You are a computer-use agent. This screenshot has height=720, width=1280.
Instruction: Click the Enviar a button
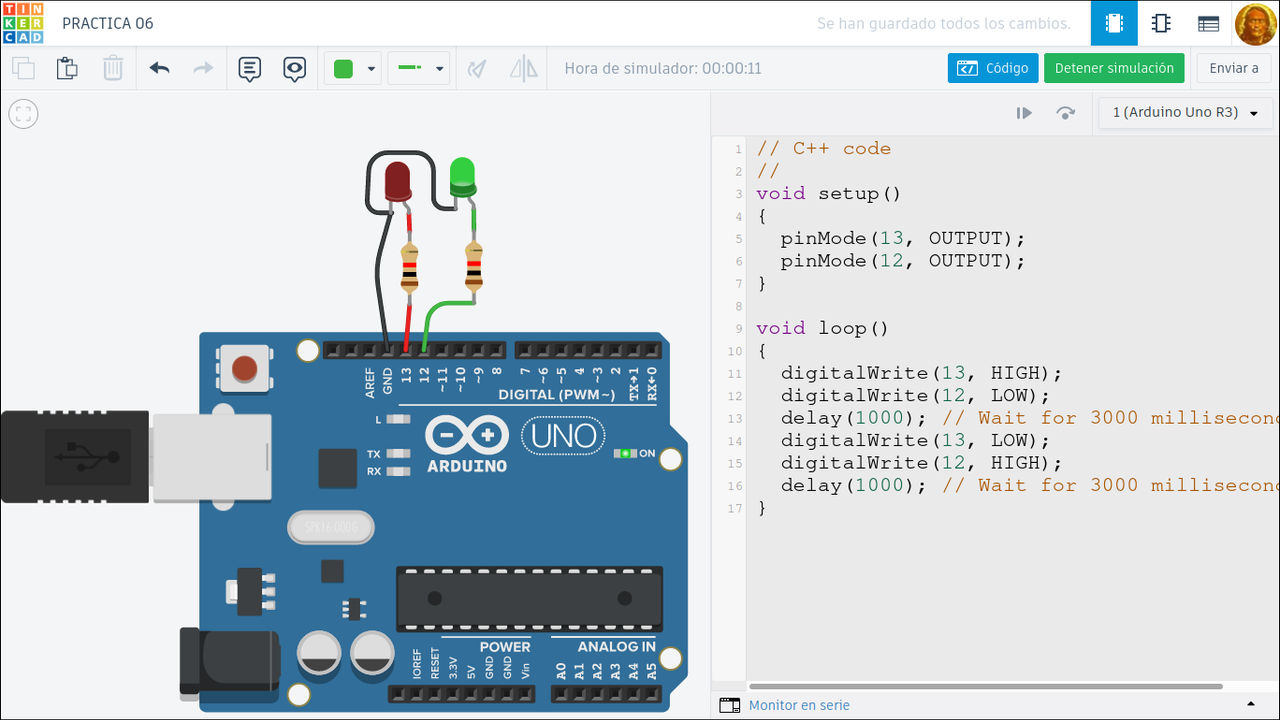tap(1233, 68)
